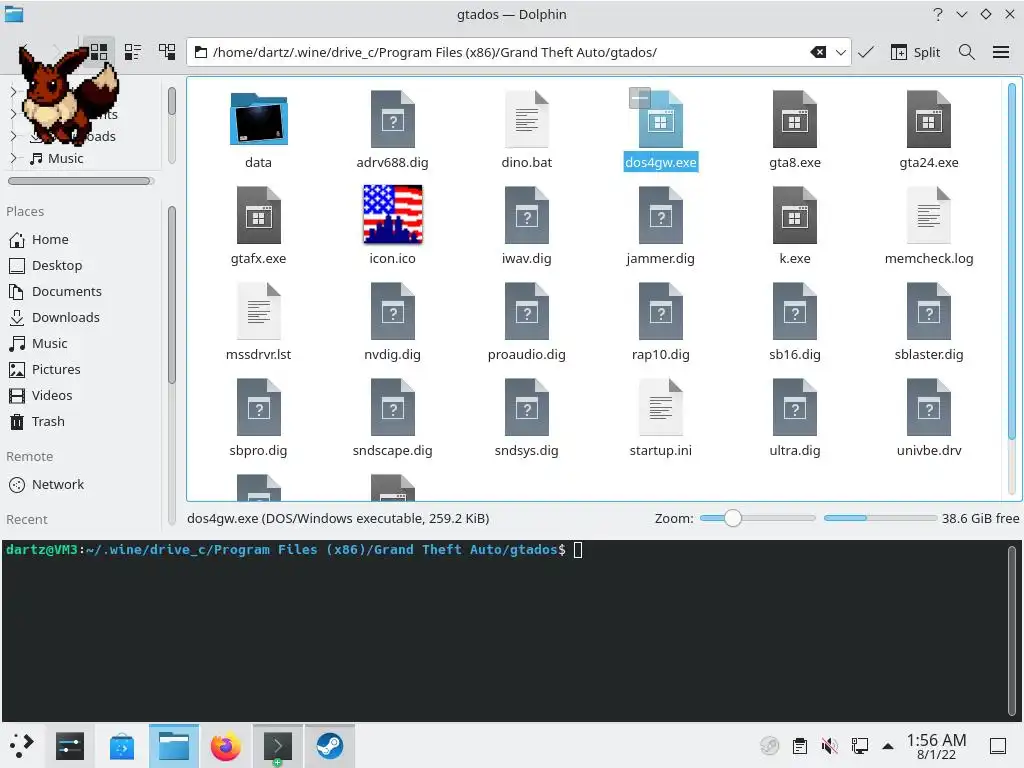Open Music in the folders tree
Viewport: 1024px width, 768px height.
(x=57, y=158)
